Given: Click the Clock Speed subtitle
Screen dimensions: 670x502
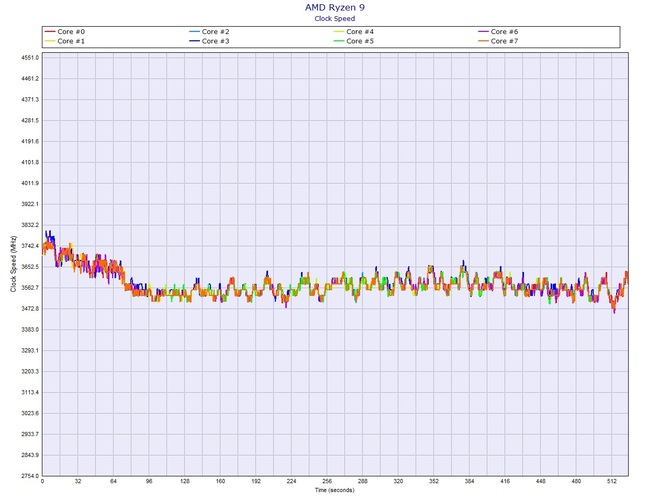Looking at the screenshot, I should pos(335,18).
